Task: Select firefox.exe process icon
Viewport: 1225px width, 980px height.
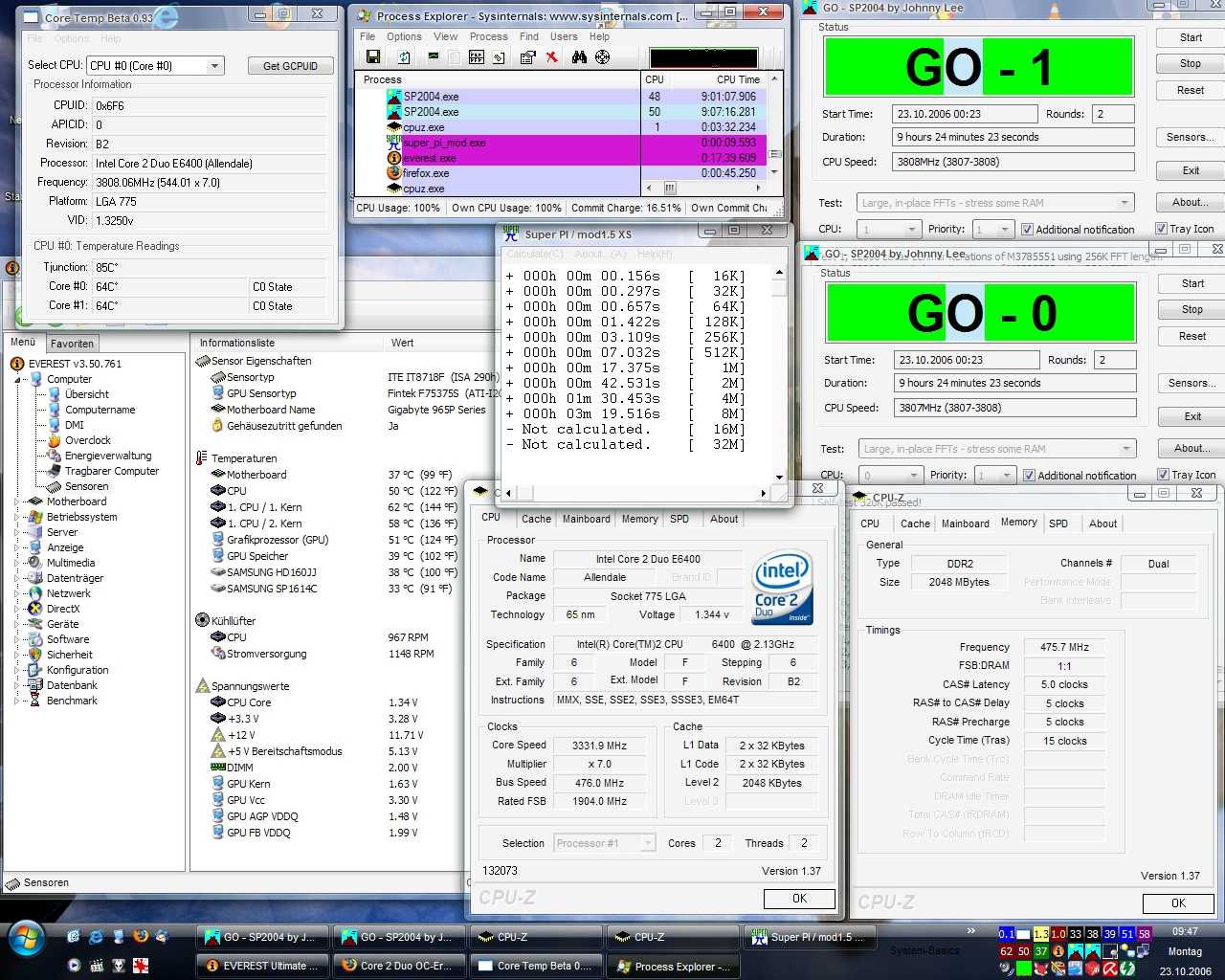Action: click(x=393, y=173)
